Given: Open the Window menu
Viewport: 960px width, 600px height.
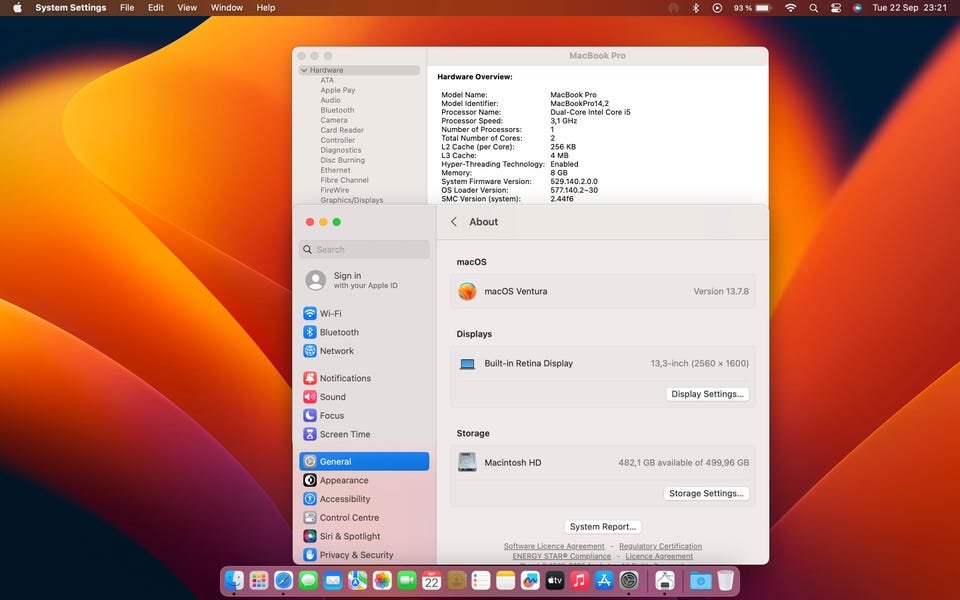Looking at the screenshot, I should pyautogui.click(x=227, y=8).
